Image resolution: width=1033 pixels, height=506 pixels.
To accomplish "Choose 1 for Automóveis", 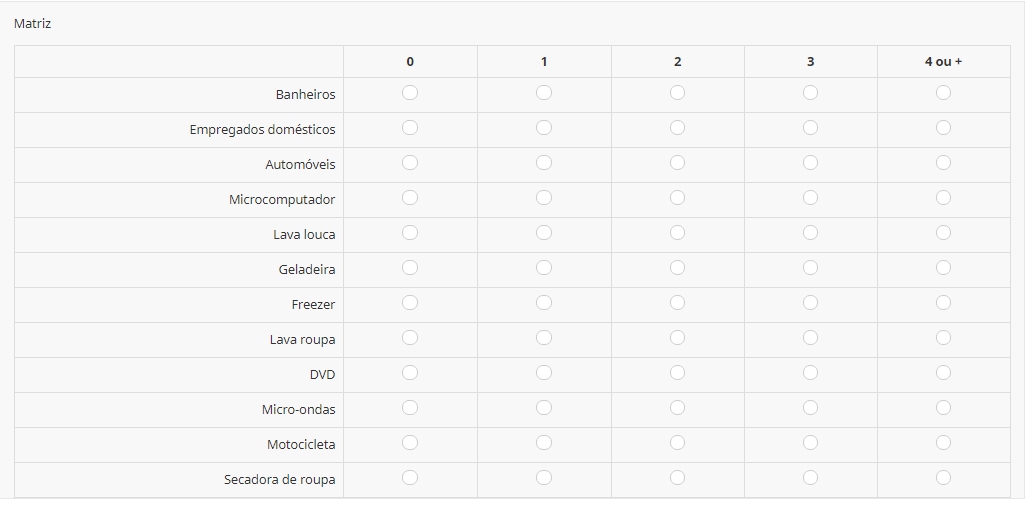I will point(544,162).
